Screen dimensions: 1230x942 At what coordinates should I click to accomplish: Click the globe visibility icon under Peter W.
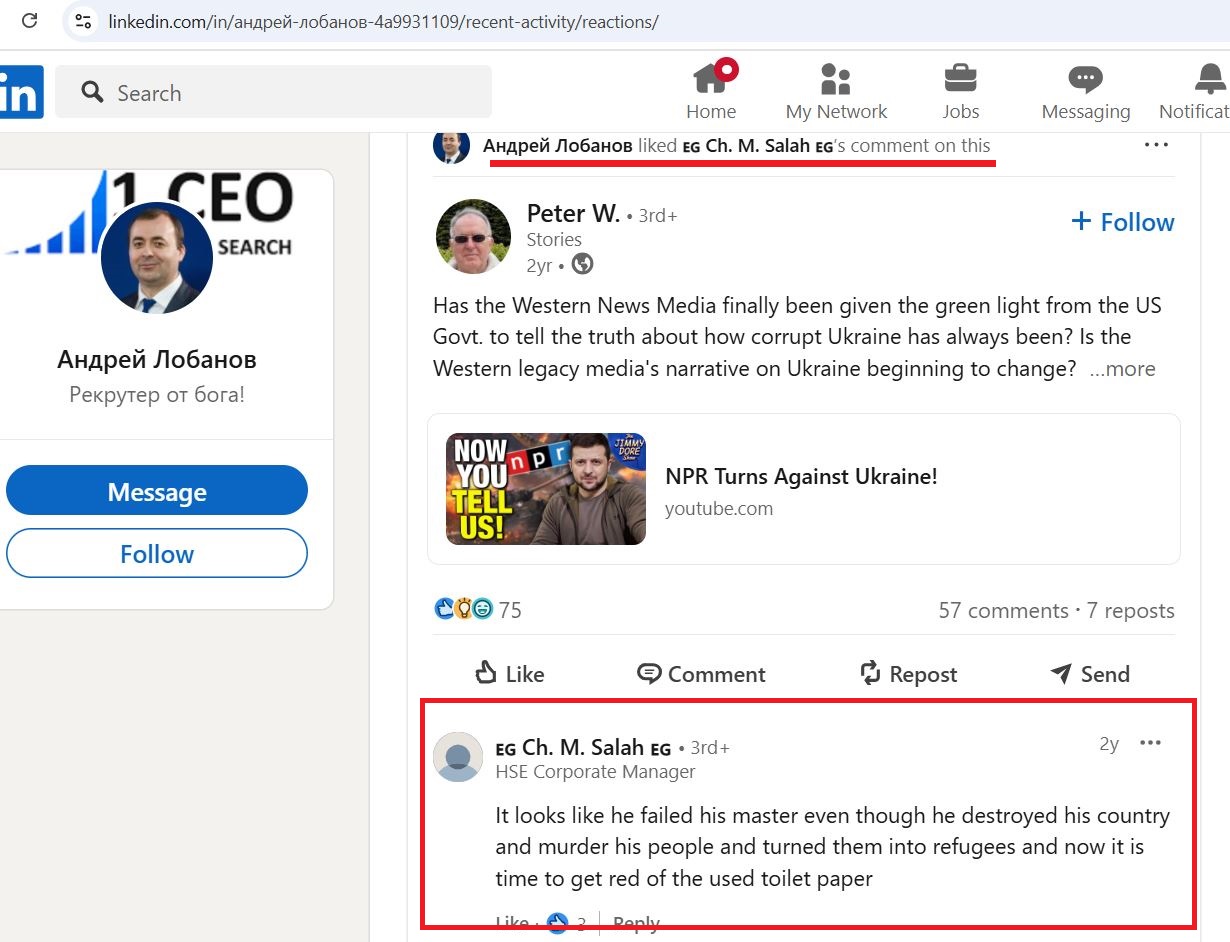[x=582, y=264]
